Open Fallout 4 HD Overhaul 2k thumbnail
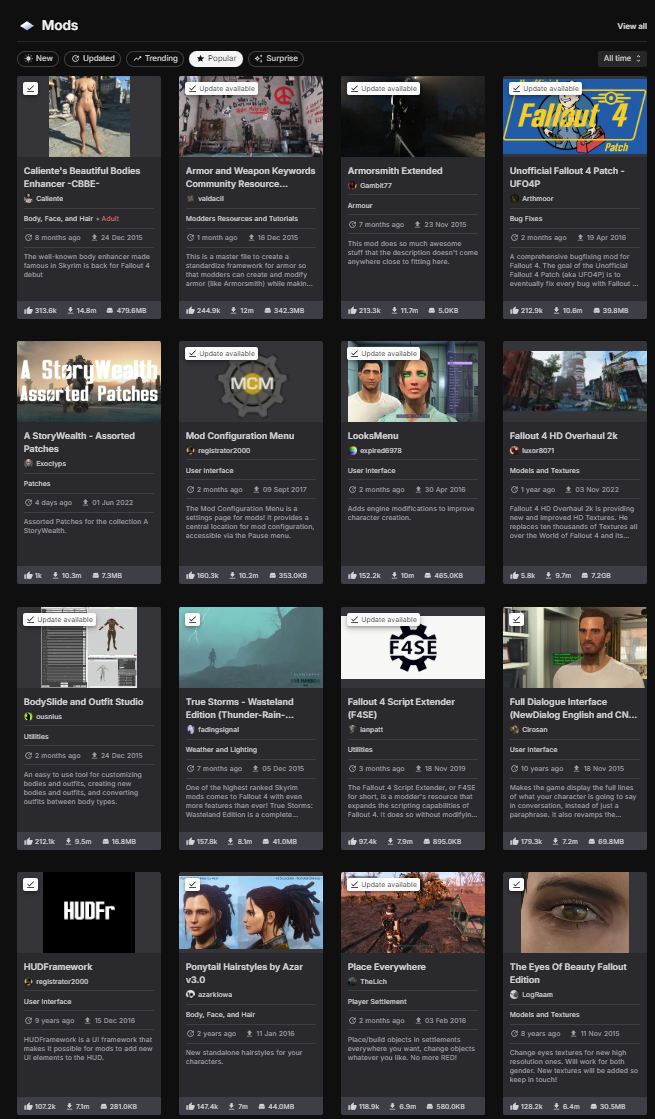The height and width of the screenshot is (1119, 655). coord(575,381)
